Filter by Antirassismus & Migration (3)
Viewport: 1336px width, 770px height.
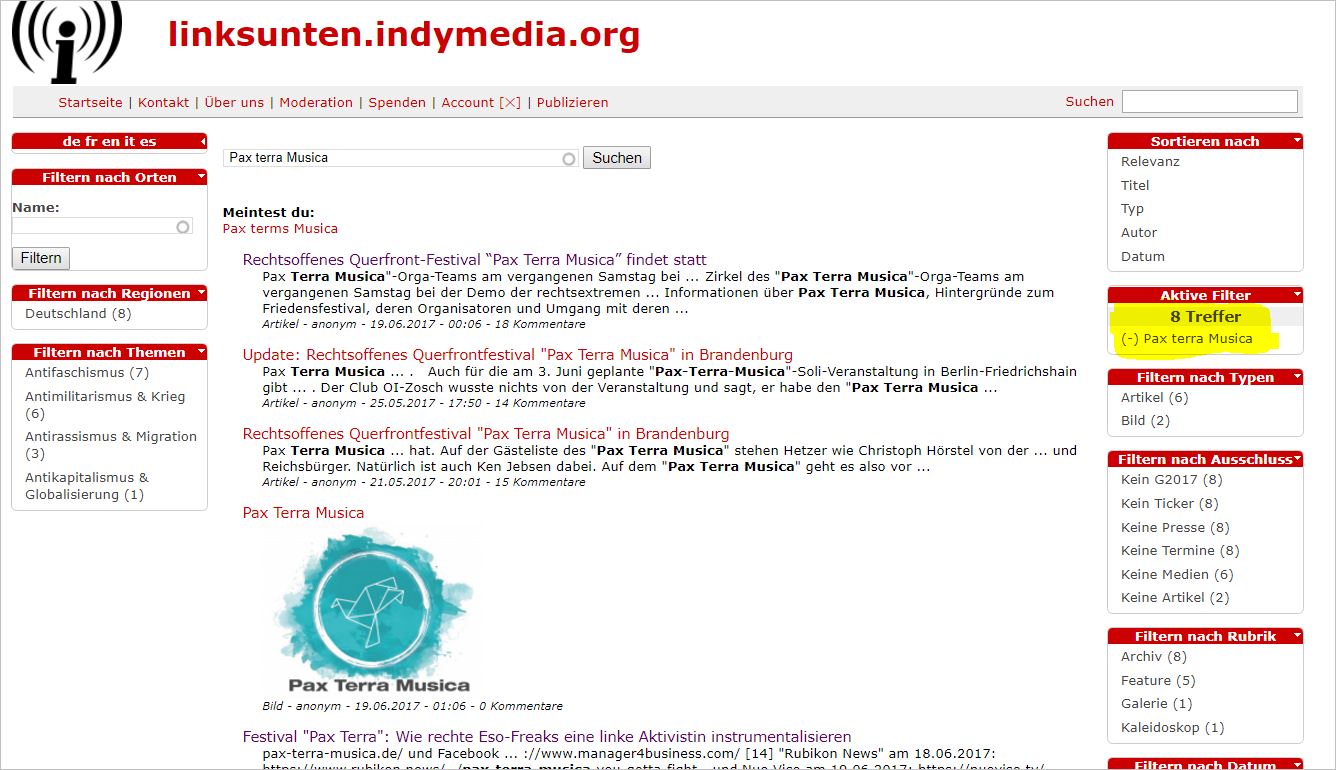click(111, 444)
